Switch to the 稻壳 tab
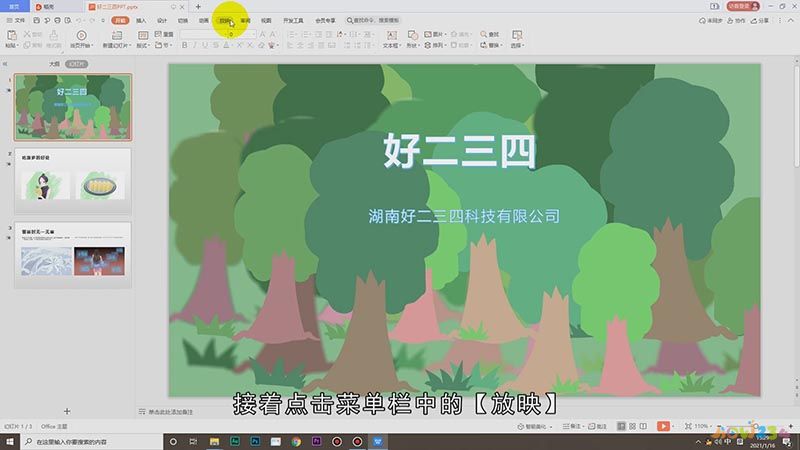800x450 pixels. coord(45,7)
